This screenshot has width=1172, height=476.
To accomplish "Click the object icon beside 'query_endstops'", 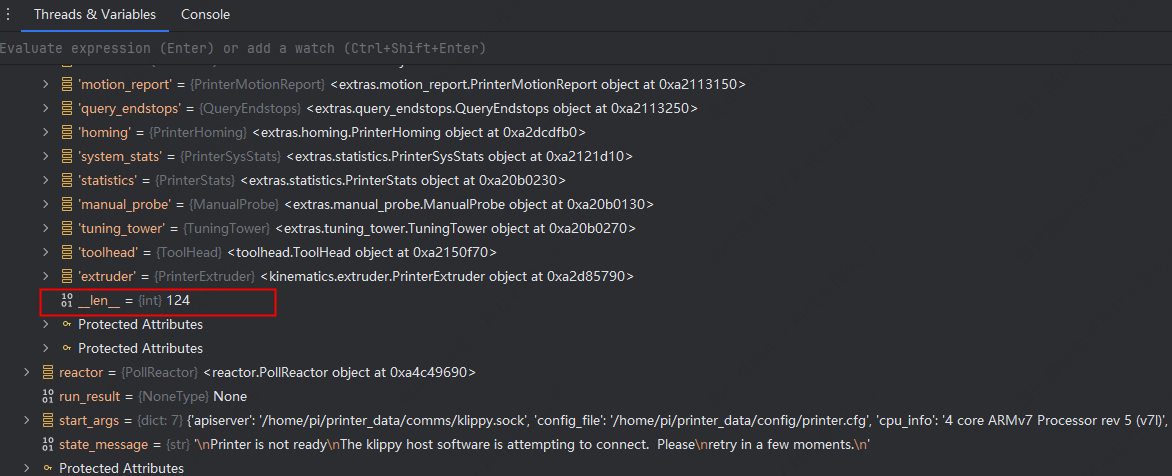I will pyautogui.click(x=67, y=108).
